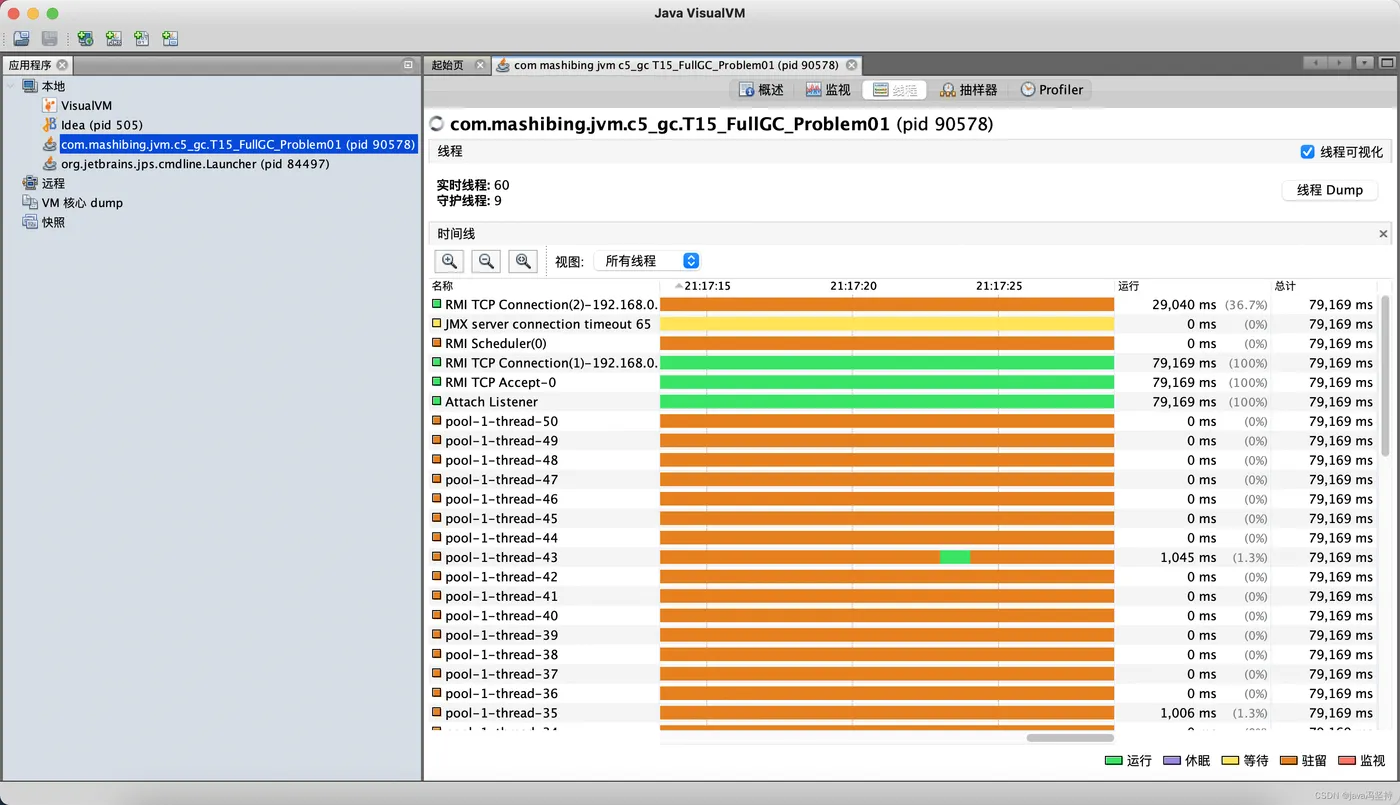Select com.mashibing.jvm.c5_gc.T15_FullGC_Problem01 in the tree

238,144
